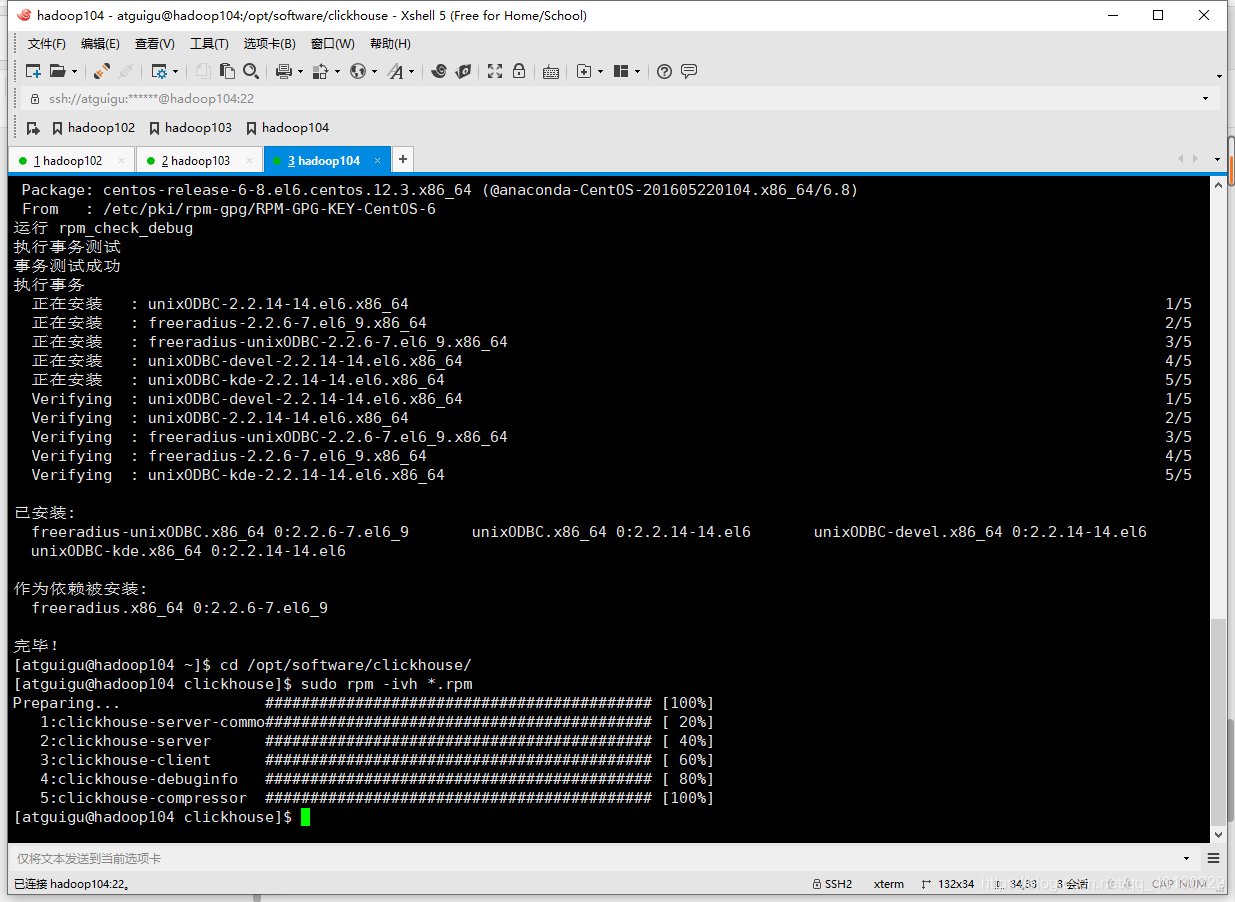Close the '1 hadoop102' tab
1235x902 pixels.
pyautogui.click(x=121, y=160)
